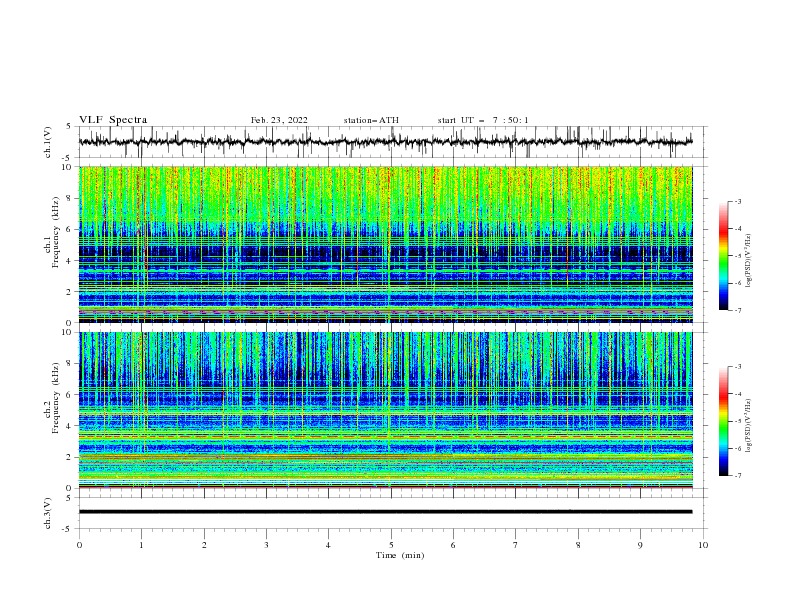Image resolution: width=792 pixels, height=612 pixels.
Task: Click the ch.1 log(PSD) color bar
Action: click(x=723, y=256)
